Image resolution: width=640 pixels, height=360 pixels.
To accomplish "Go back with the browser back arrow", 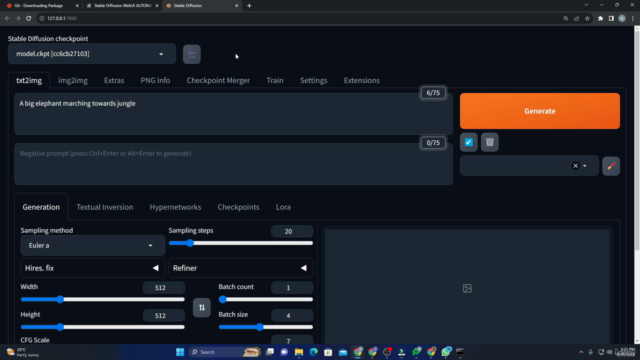I will click(7, 18).
